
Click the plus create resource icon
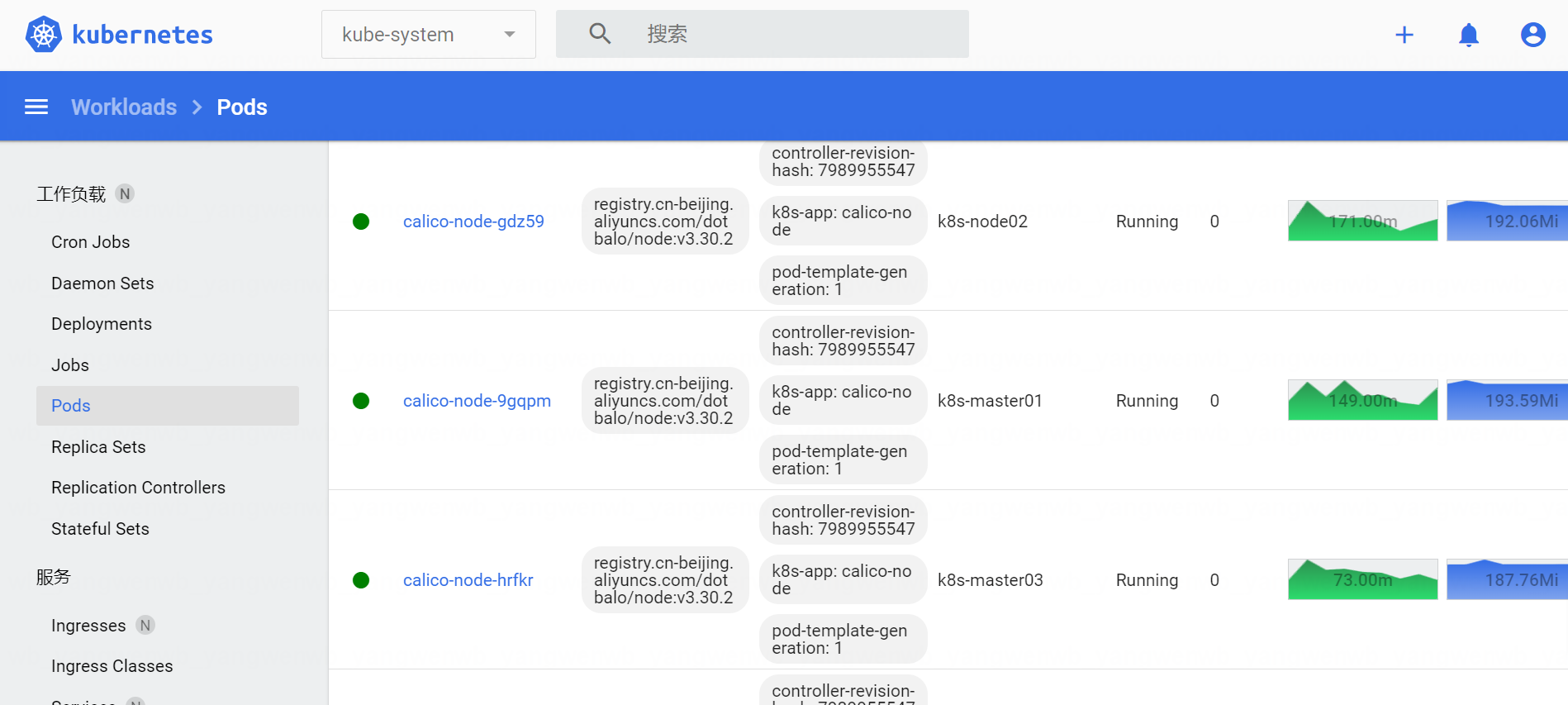click(x=1404, y=35)
